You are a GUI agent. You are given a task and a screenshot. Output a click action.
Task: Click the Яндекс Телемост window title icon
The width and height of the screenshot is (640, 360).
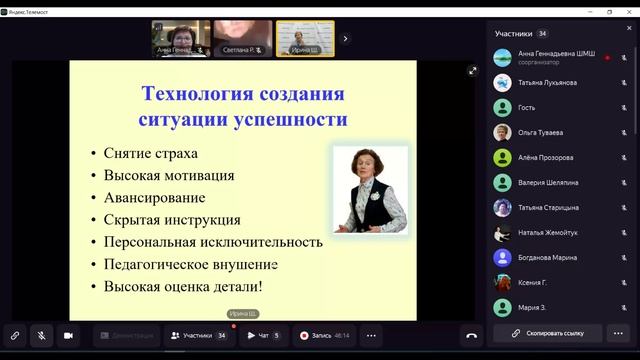click(4, 12)
